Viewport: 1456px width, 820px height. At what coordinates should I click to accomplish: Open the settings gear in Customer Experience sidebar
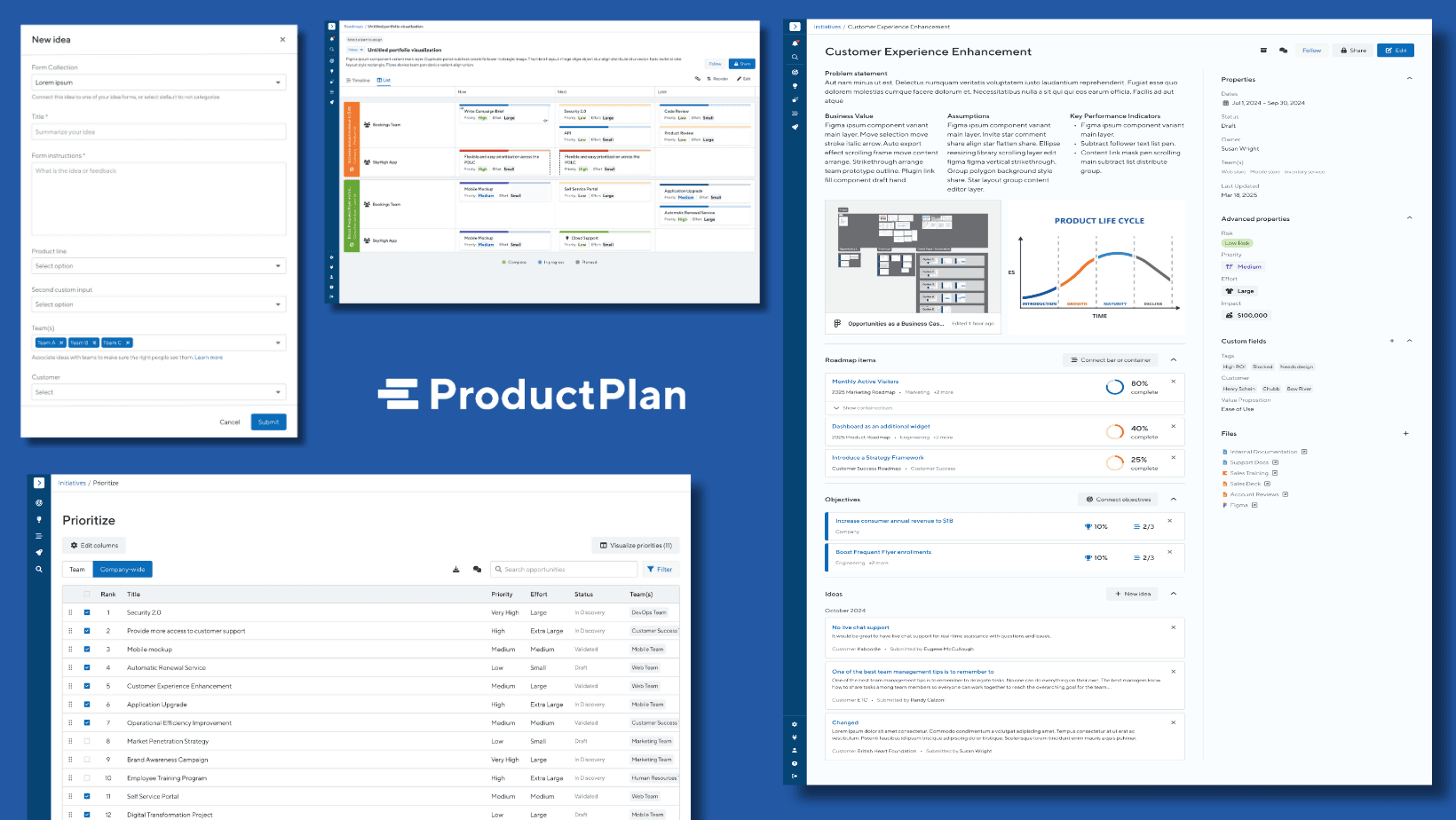click(795, 724)
